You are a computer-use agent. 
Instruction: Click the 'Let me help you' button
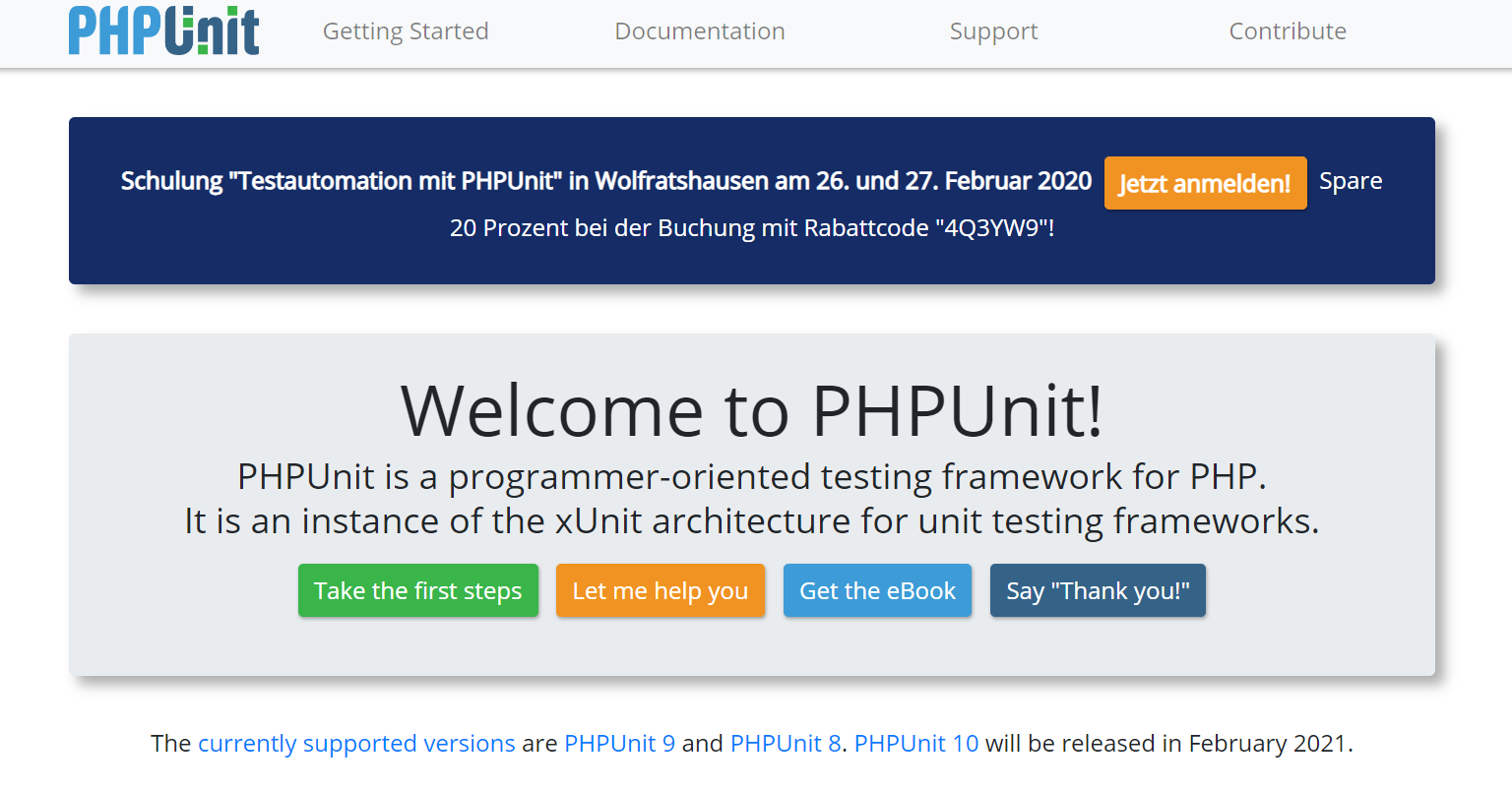point(661,590)
